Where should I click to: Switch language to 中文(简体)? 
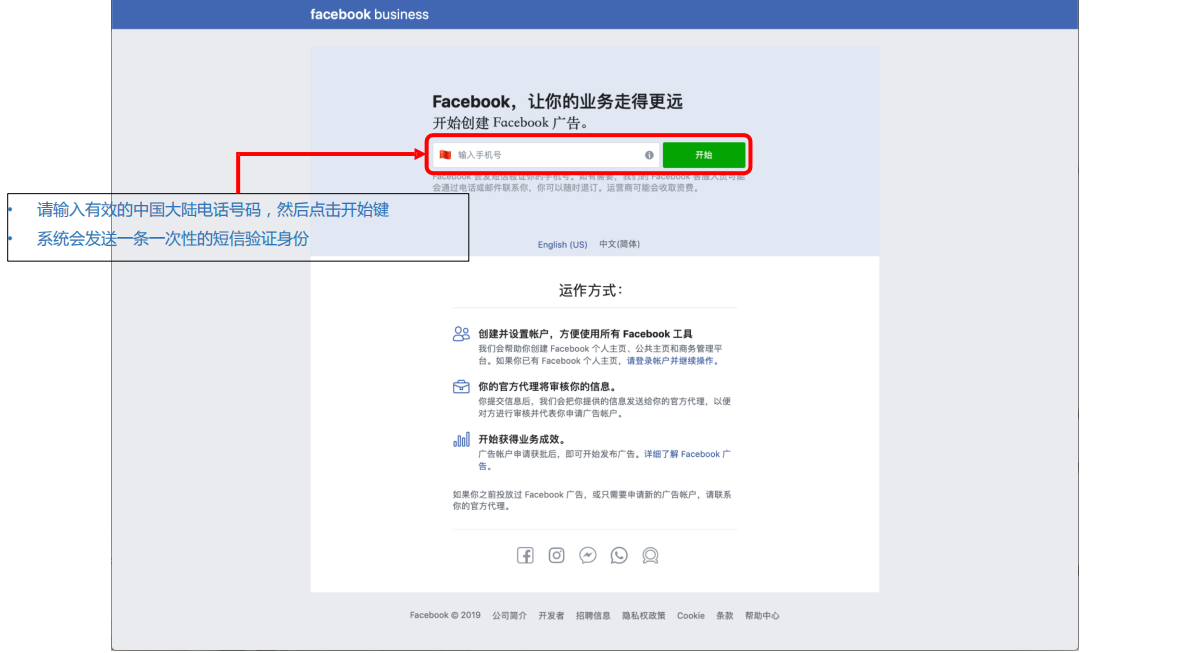(x=619, y=245)
